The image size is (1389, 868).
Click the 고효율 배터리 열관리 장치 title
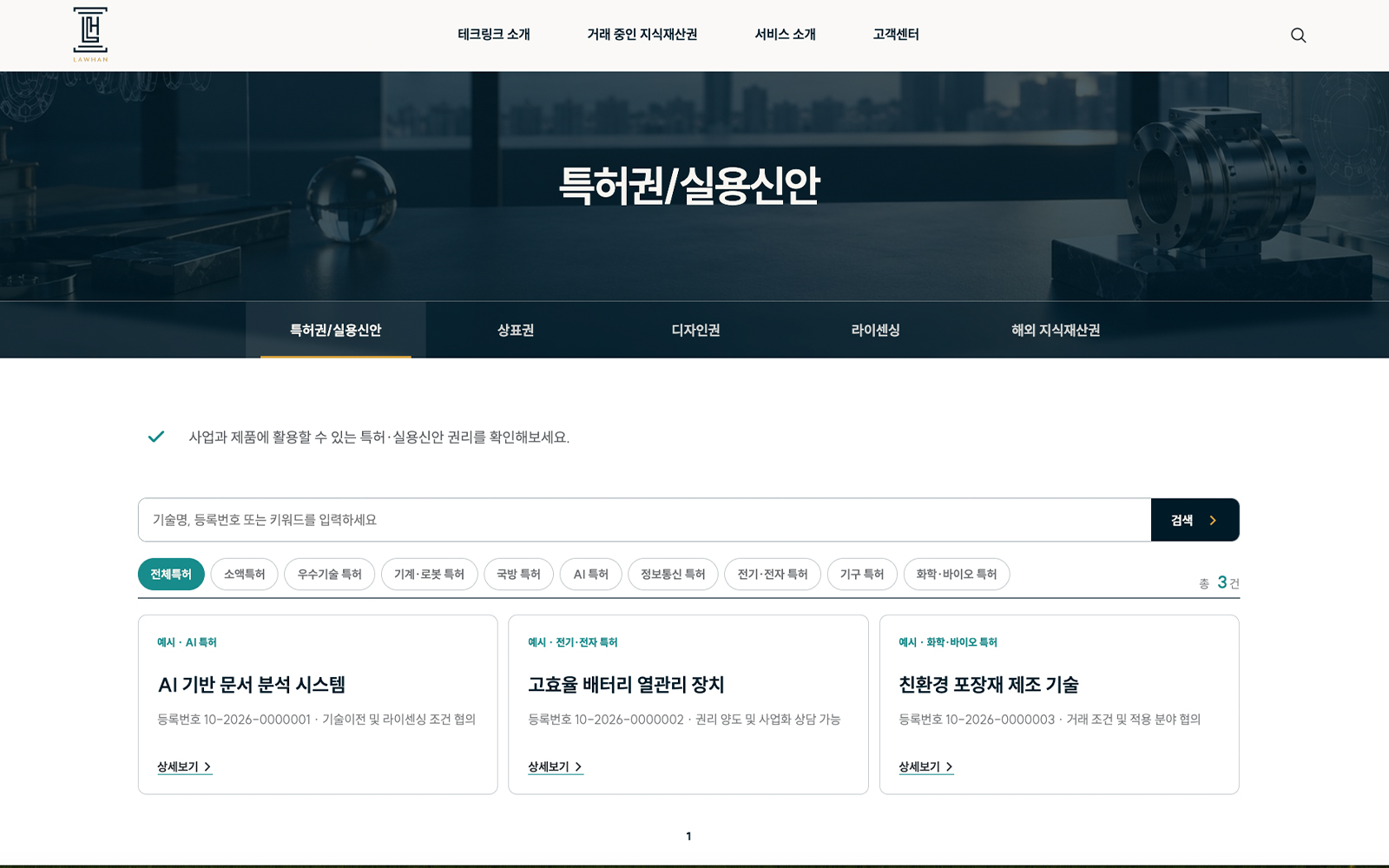pos(626,685)
